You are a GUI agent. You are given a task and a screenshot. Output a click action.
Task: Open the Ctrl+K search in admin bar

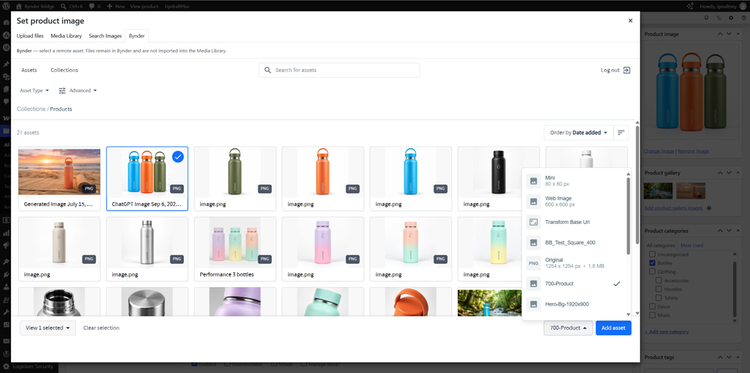coord(71,6)
